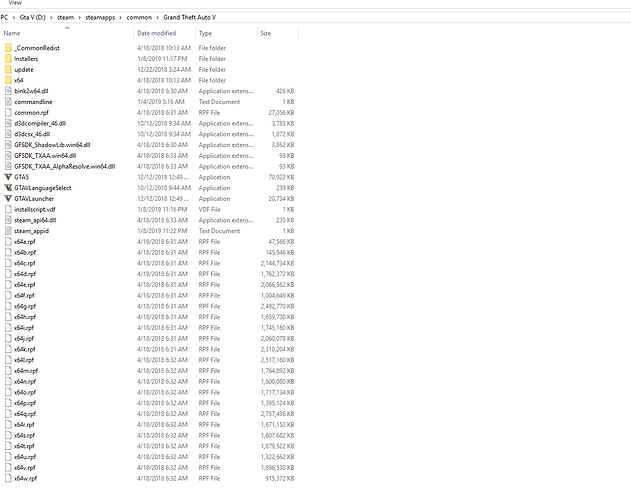Screen dimensions: 631x499
Task: Expand breadcrumb chevron after common
Action: (x=158, y=18)
